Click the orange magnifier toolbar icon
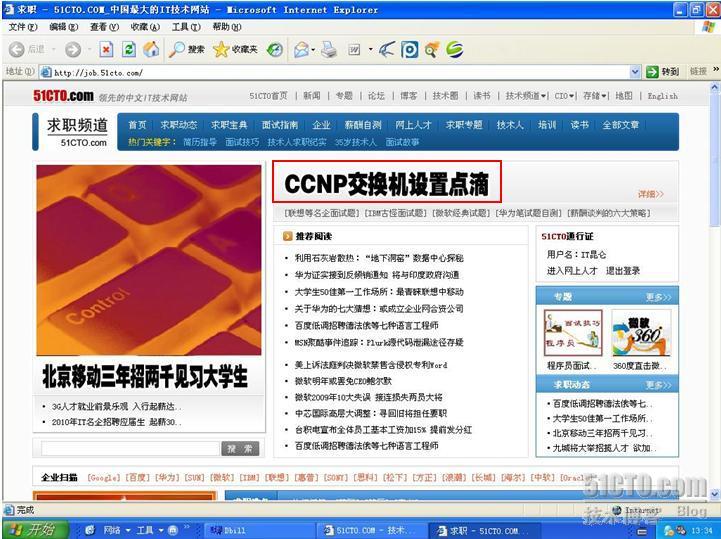 (432, 49)
